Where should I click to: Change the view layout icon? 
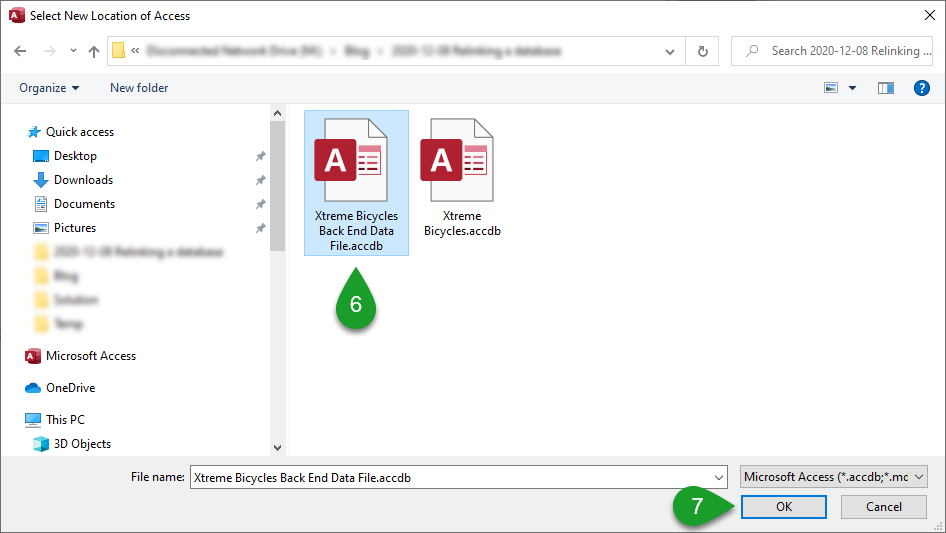click(831, 88)
